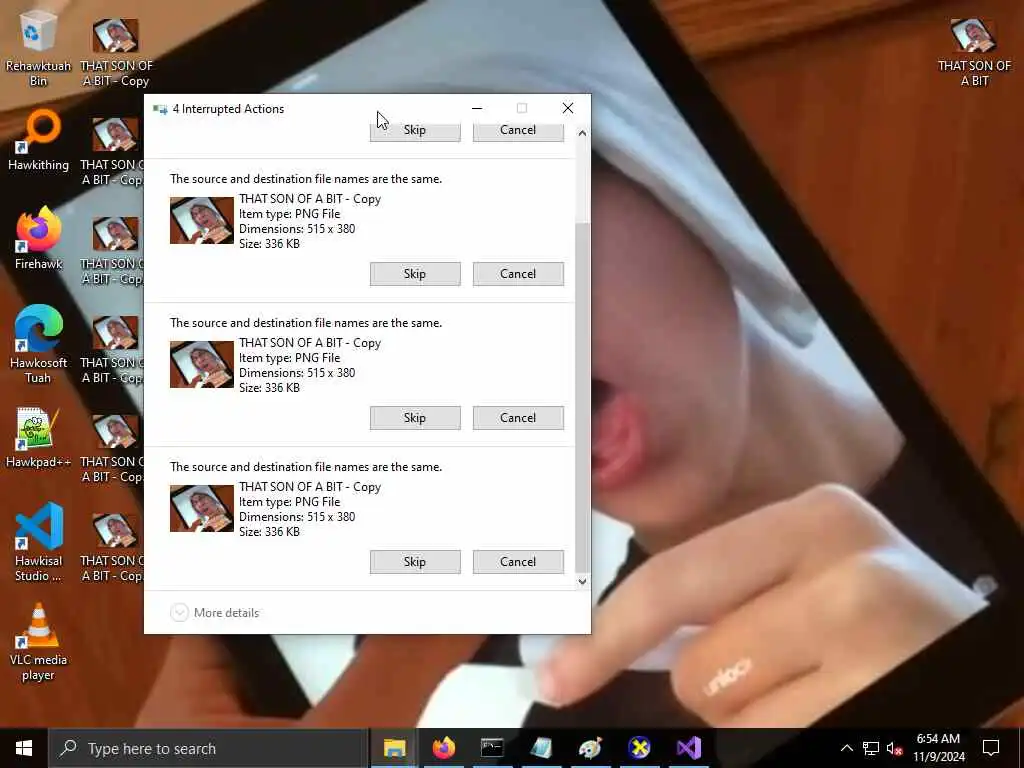Open the notepad-style taskbar icon beside Command Prompt
Screen dimensions: 1024x768
click(x=541, y=748)
